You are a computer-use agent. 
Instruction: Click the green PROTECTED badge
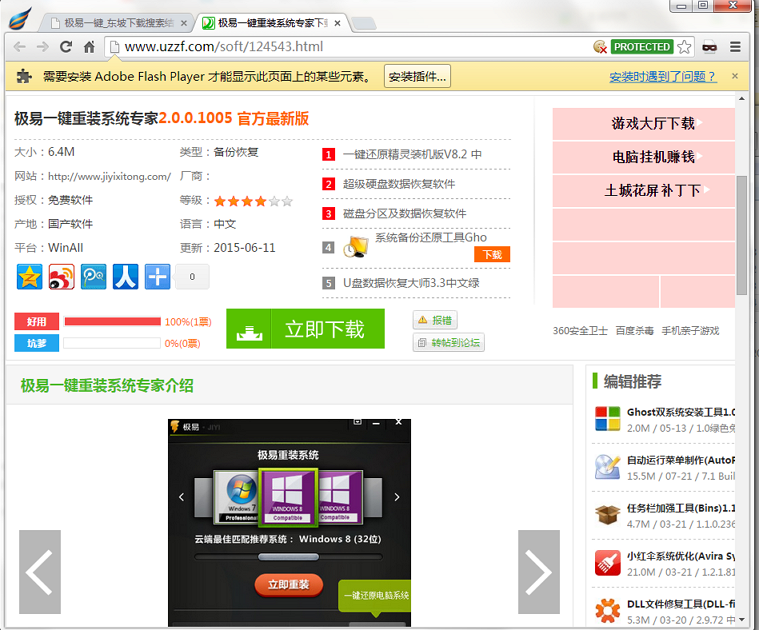pyautogui.click(x=642, y=47)
